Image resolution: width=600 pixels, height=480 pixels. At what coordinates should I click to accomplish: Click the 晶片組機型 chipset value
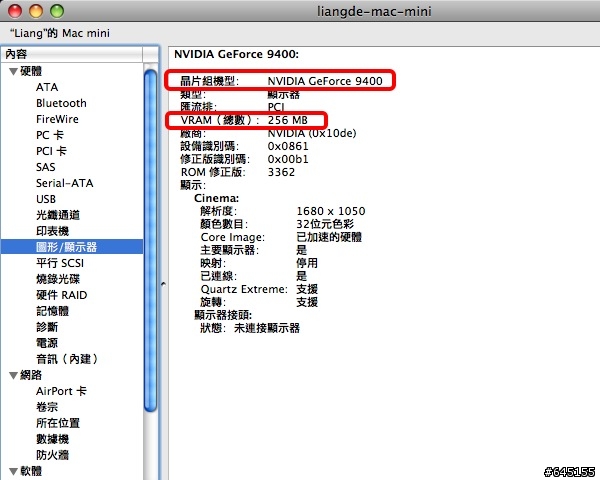325,81
